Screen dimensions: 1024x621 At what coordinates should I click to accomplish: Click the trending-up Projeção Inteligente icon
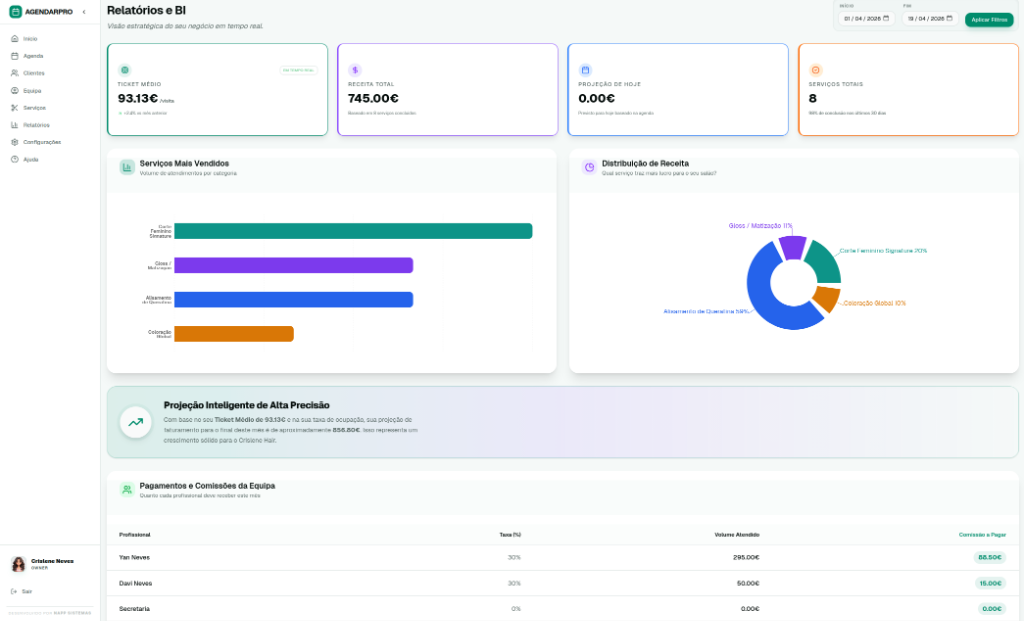[136, 422]
